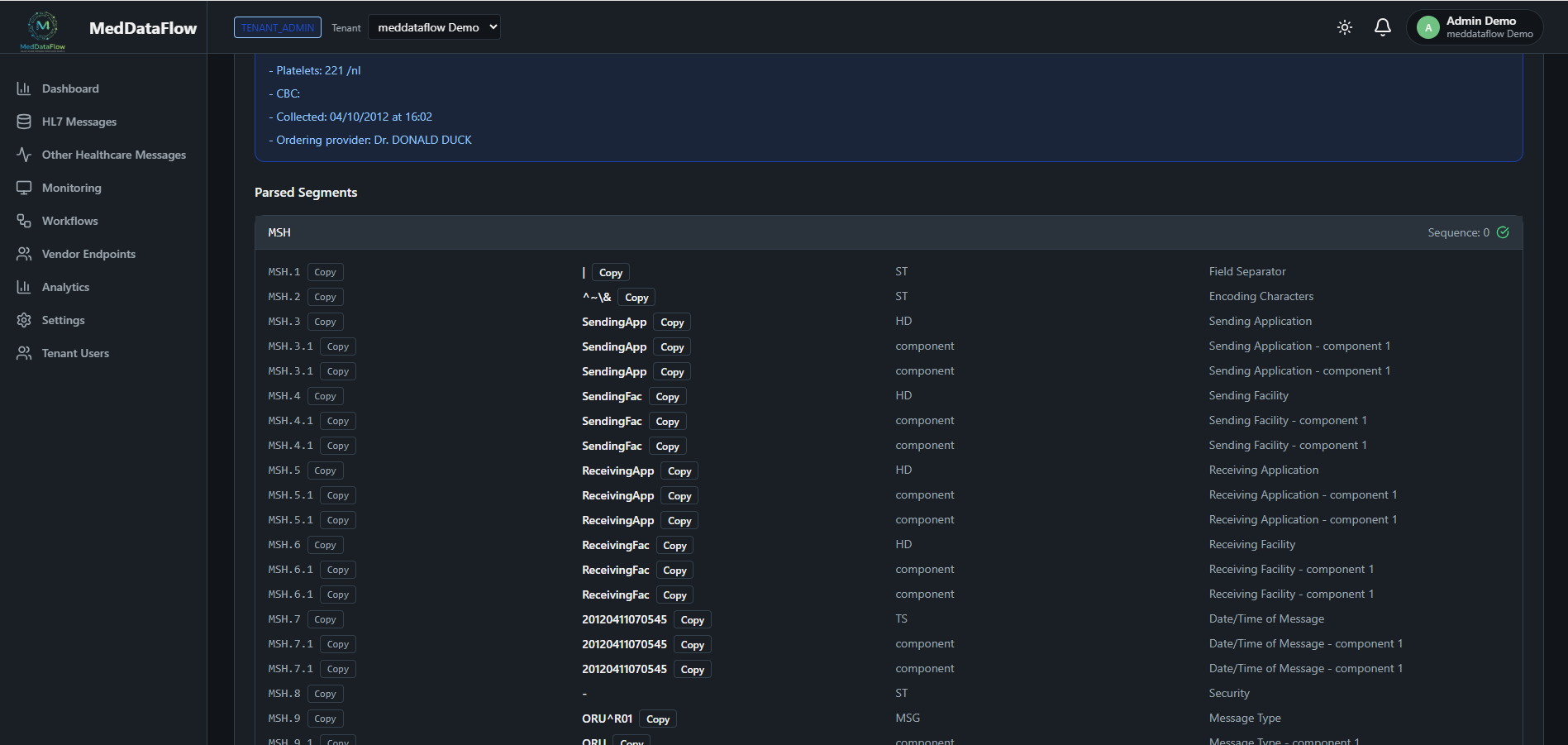Image resolution: width=1568 pixels, height=745 pixels.
Task: Click the Vendor Endpoints icon
Action: click(24, 253)
